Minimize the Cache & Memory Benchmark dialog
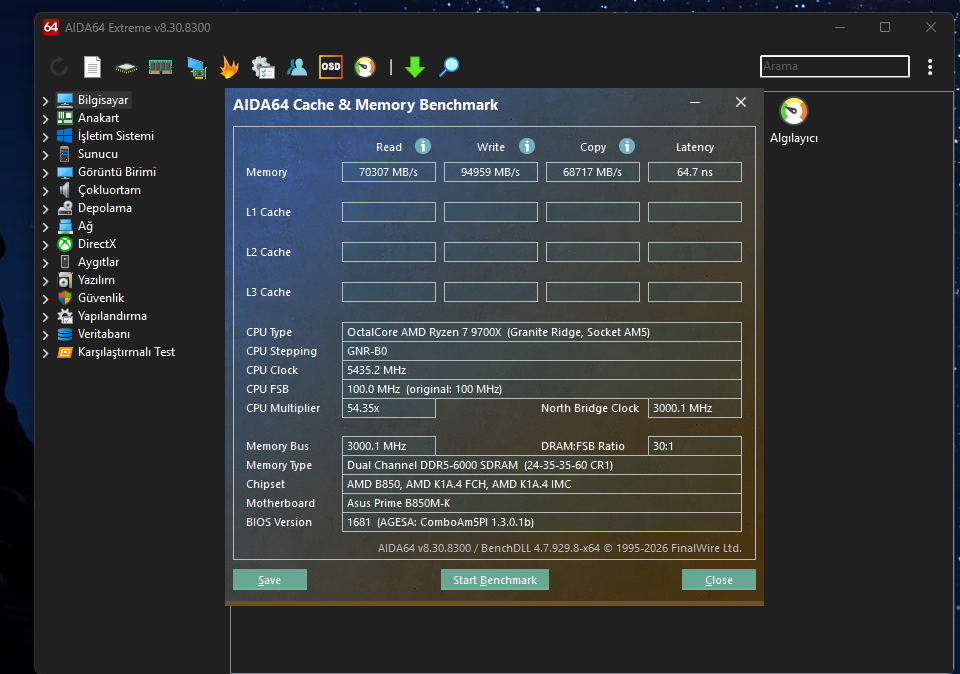The image size is (960, 674). point(695,102)
